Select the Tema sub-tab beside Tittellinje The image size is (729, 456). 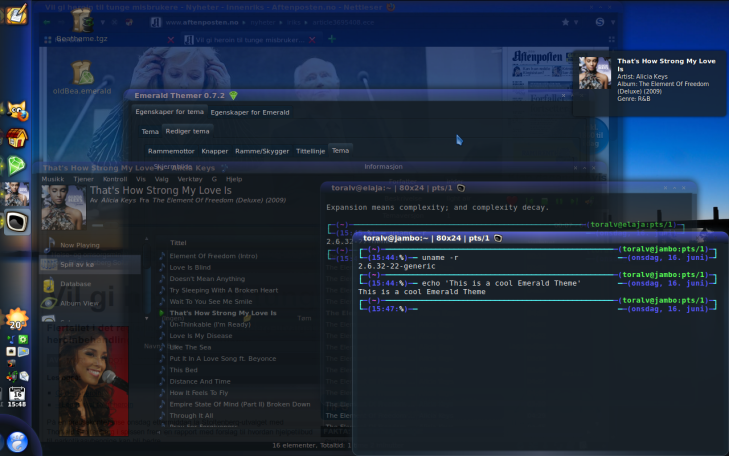[x=340, y=150]
